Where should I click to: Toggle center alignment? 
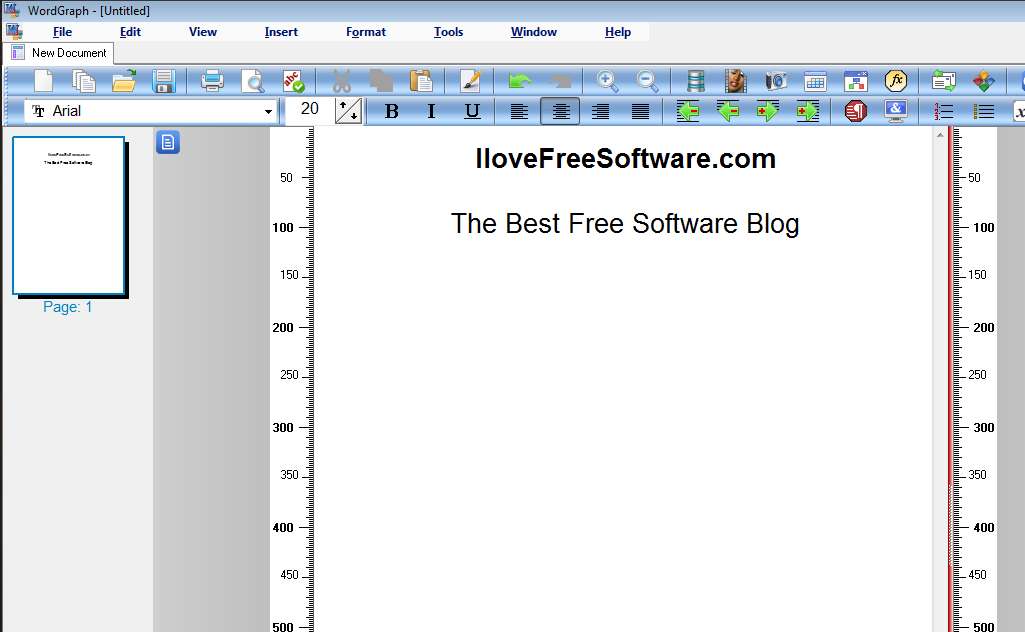click(x=560, y=111)
